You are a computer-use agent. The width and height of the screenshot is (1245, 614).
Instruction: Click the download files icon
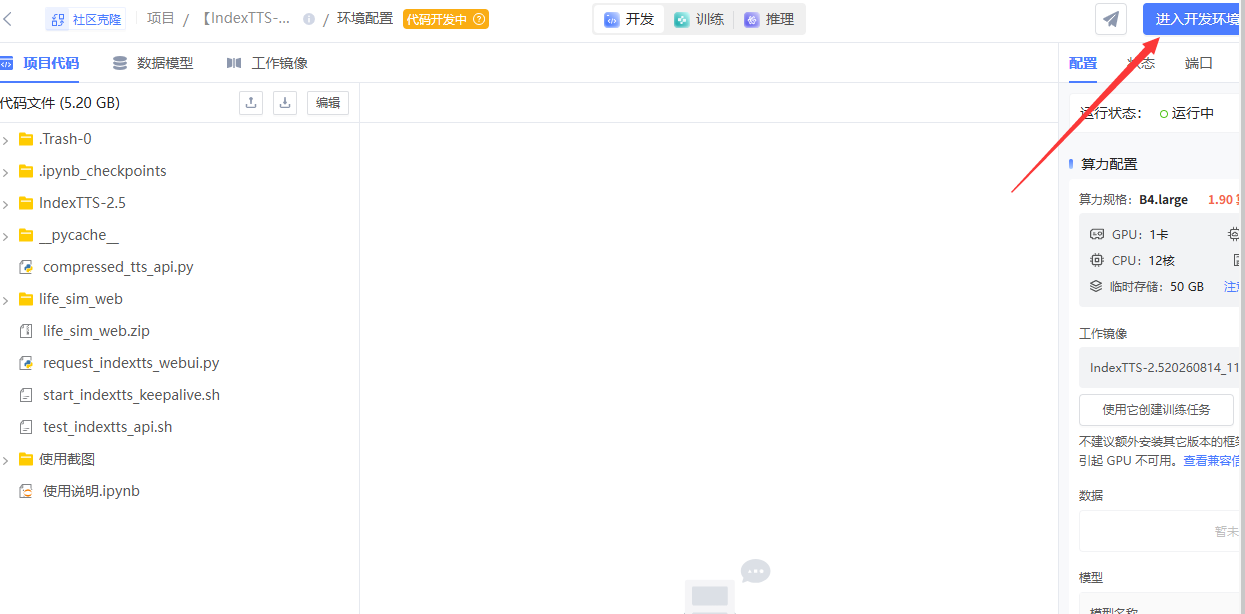tap(285, 102)
